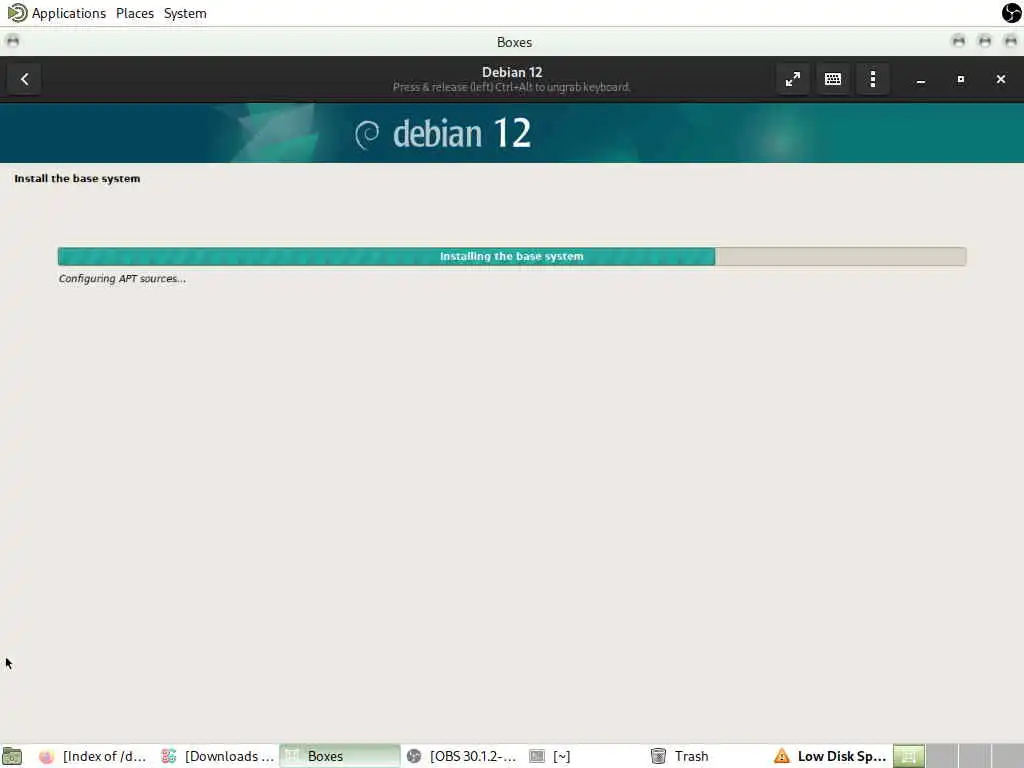Screen dimensions: 1024x768
Task: Open the System menu
Action: (x=185, y=13)
